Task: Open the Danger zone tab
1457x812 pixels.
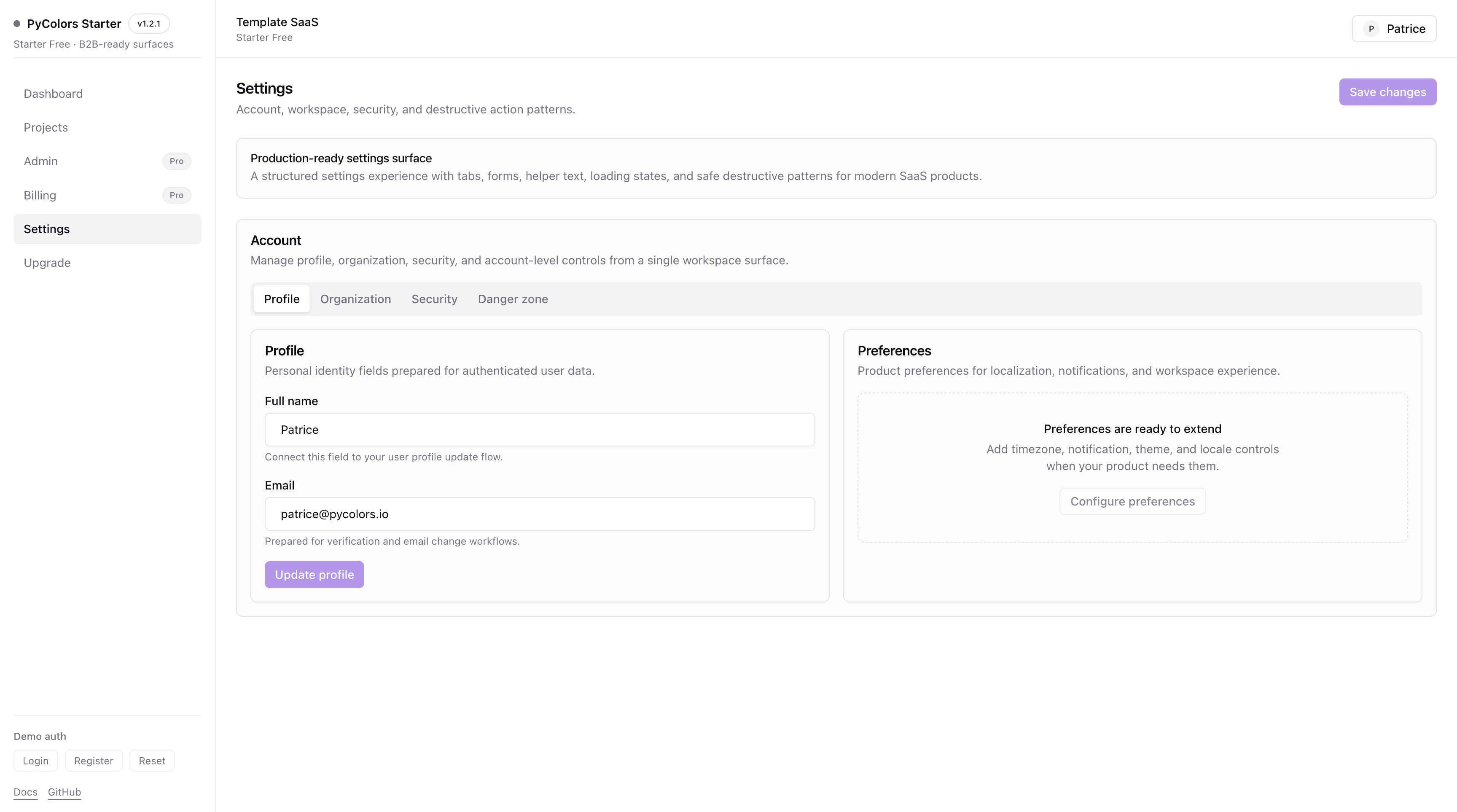Action: click(x=513, y=299)
